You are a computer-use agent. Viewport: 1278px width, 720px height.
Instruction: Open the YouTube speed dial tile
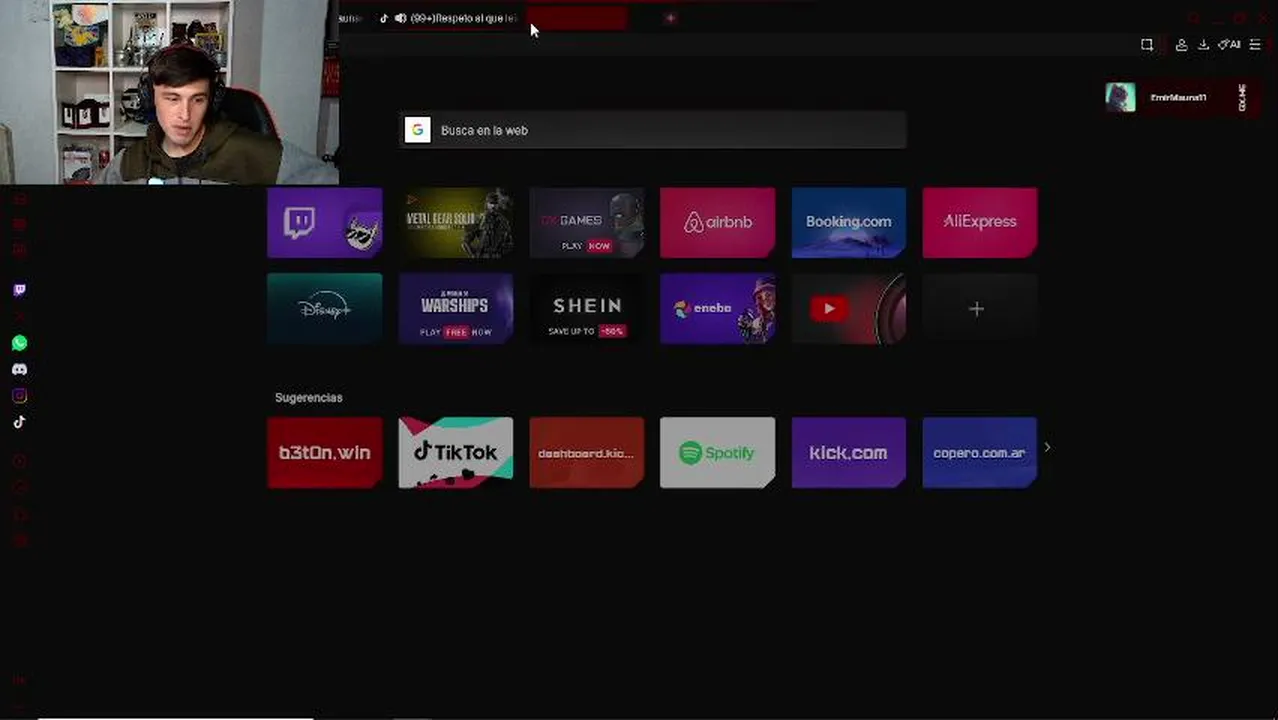tap(849, 309)
